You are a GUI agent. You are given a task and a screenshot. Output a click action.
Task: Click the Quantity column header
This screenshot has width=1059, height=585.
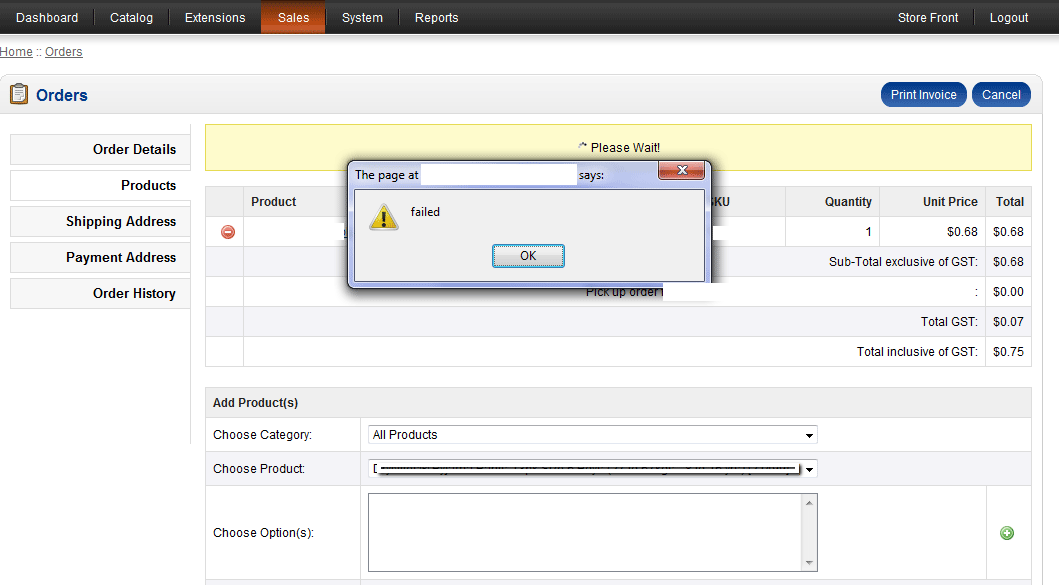click(848, 201)
